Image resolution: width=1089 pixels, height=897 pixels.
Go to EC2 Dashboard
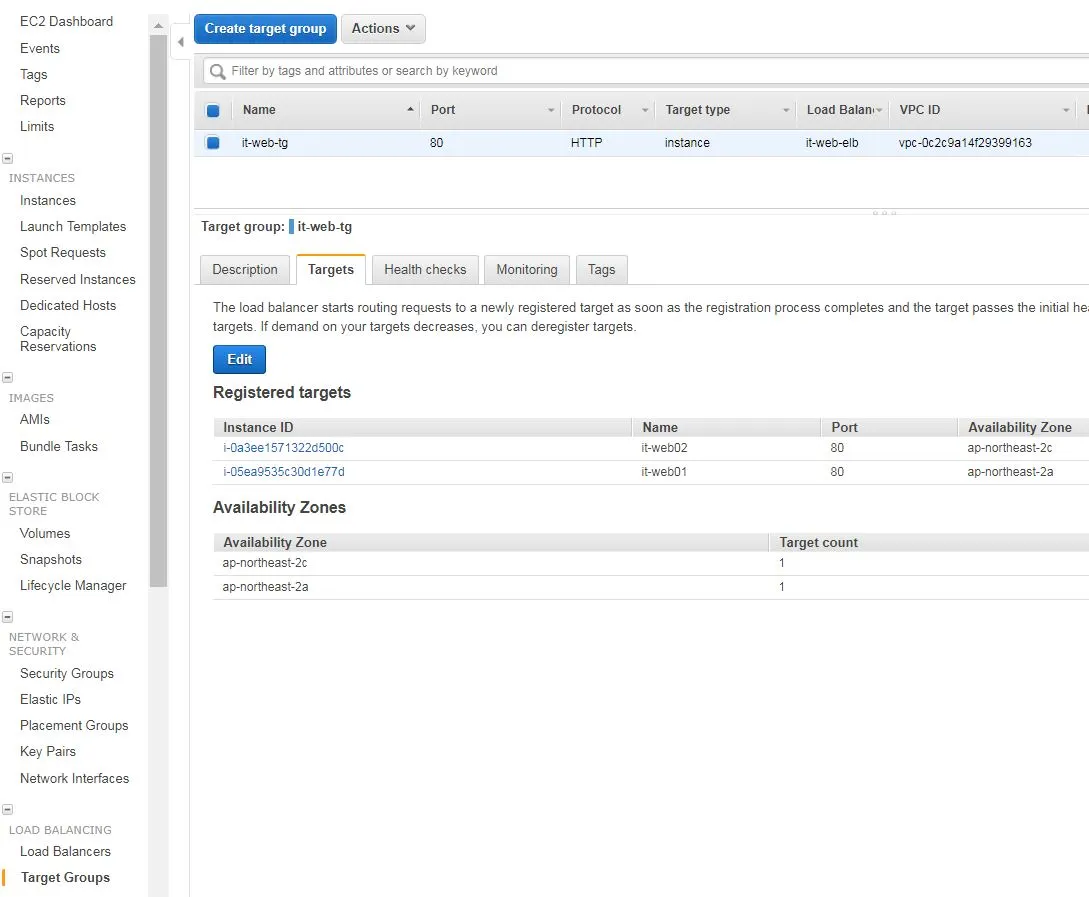67,22
